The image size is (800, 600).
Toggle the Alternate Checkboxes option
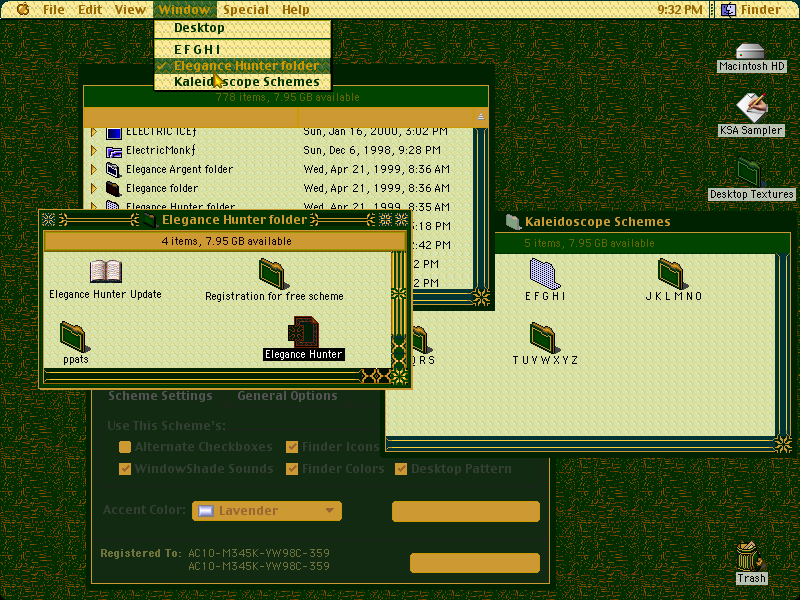coord(125,447)
